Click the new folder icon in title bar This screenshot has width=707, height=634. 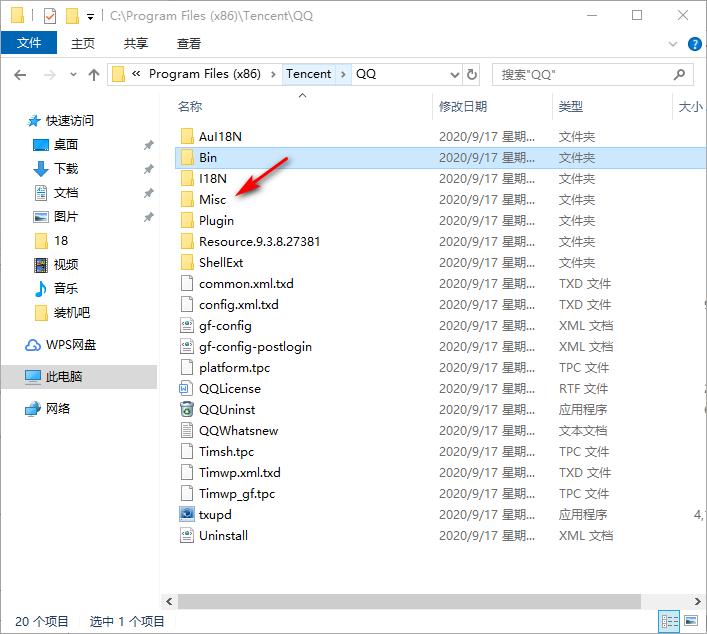pyautogui.click(x=72, y=16)
